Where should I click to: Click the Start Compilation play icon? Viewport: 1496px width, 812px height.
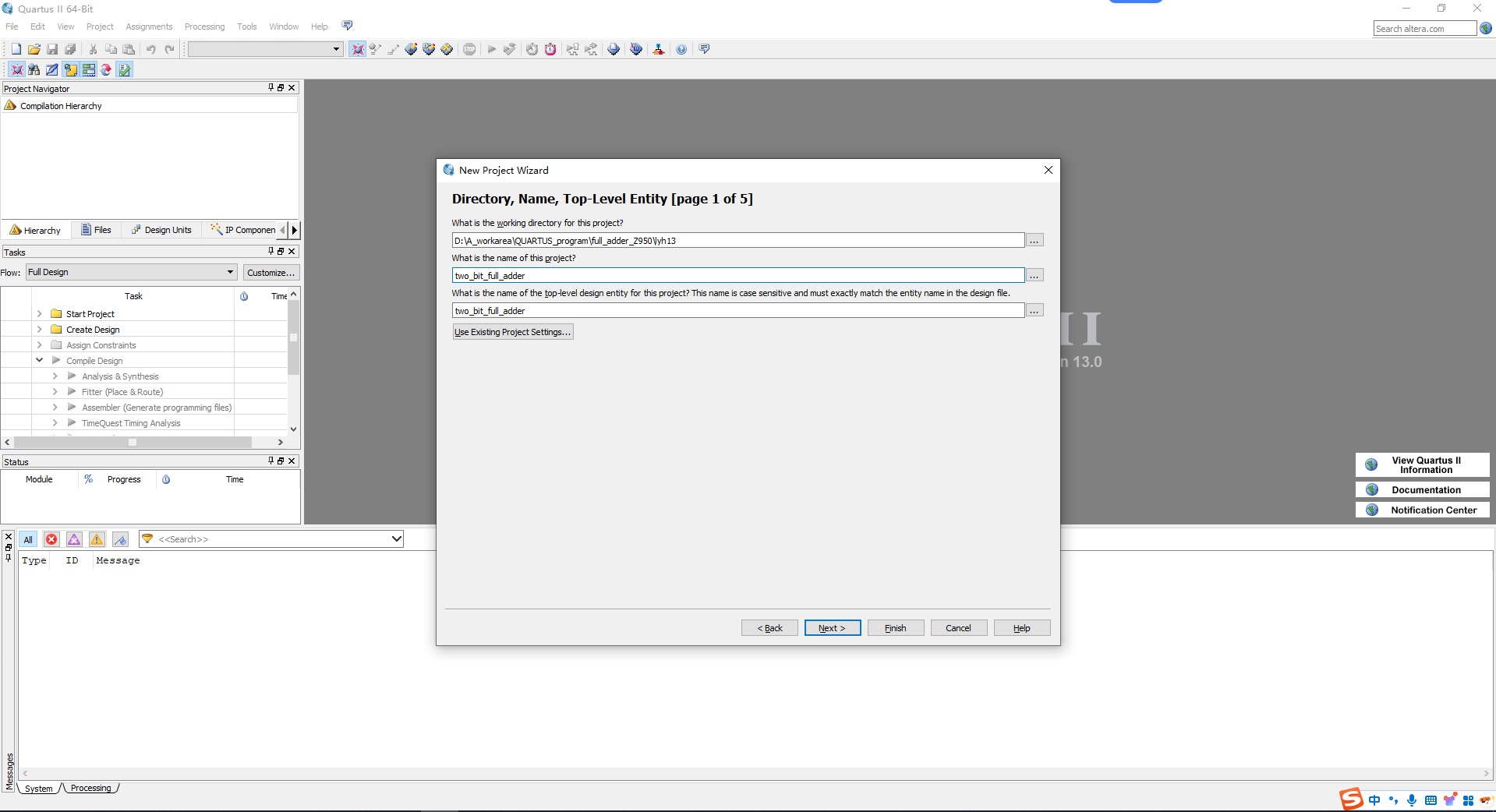[491, 49]
